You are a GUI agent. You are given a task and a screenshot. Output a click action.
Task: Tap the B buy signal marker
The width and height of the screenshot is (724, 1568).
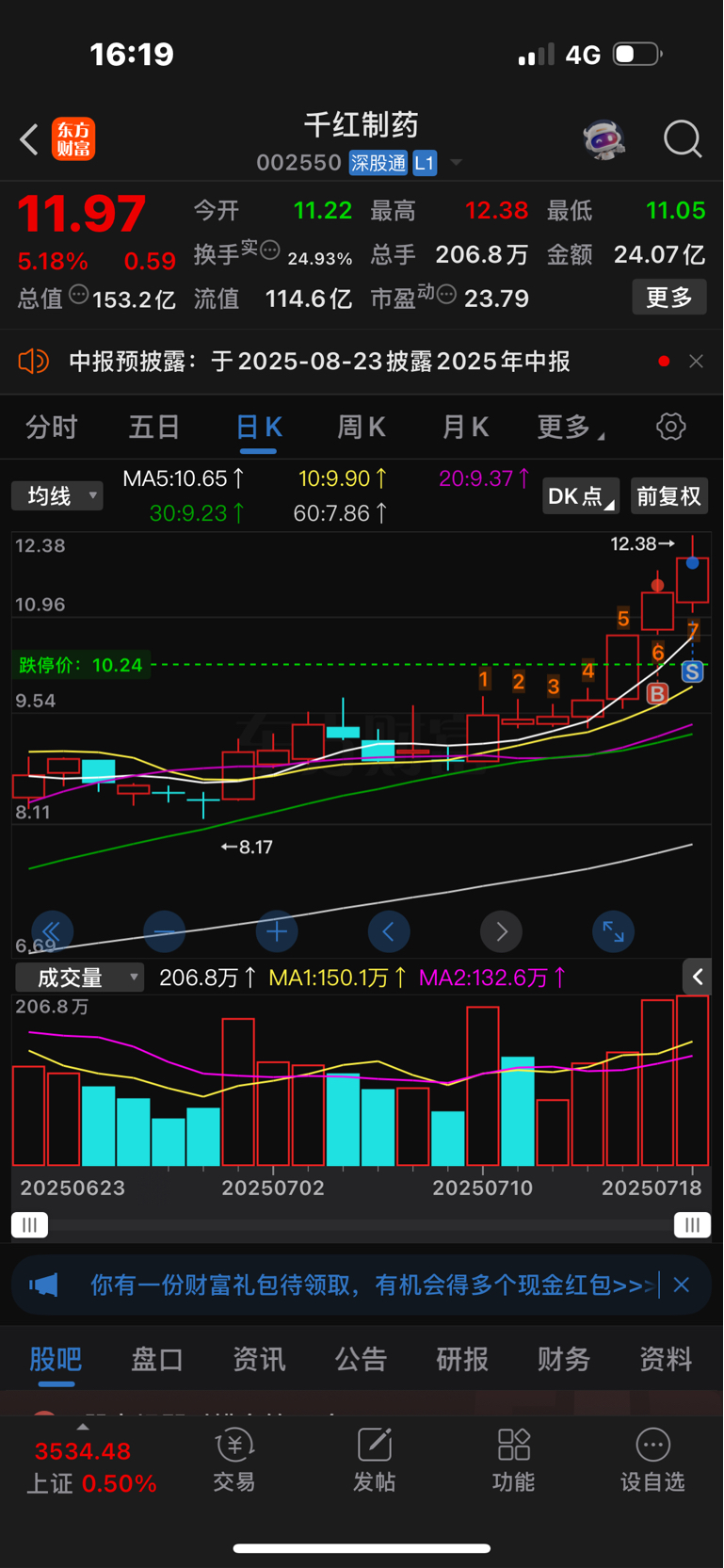(x=657, y=694)
